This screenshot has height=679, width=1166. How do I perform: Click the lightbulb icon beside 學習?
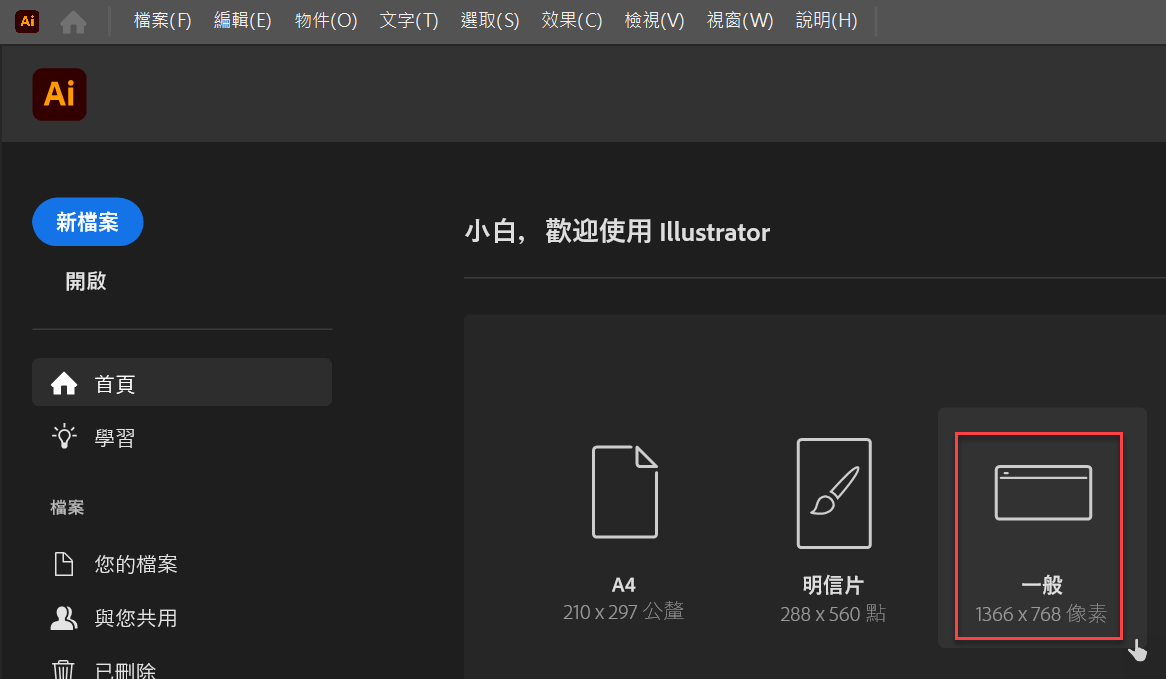64,437
